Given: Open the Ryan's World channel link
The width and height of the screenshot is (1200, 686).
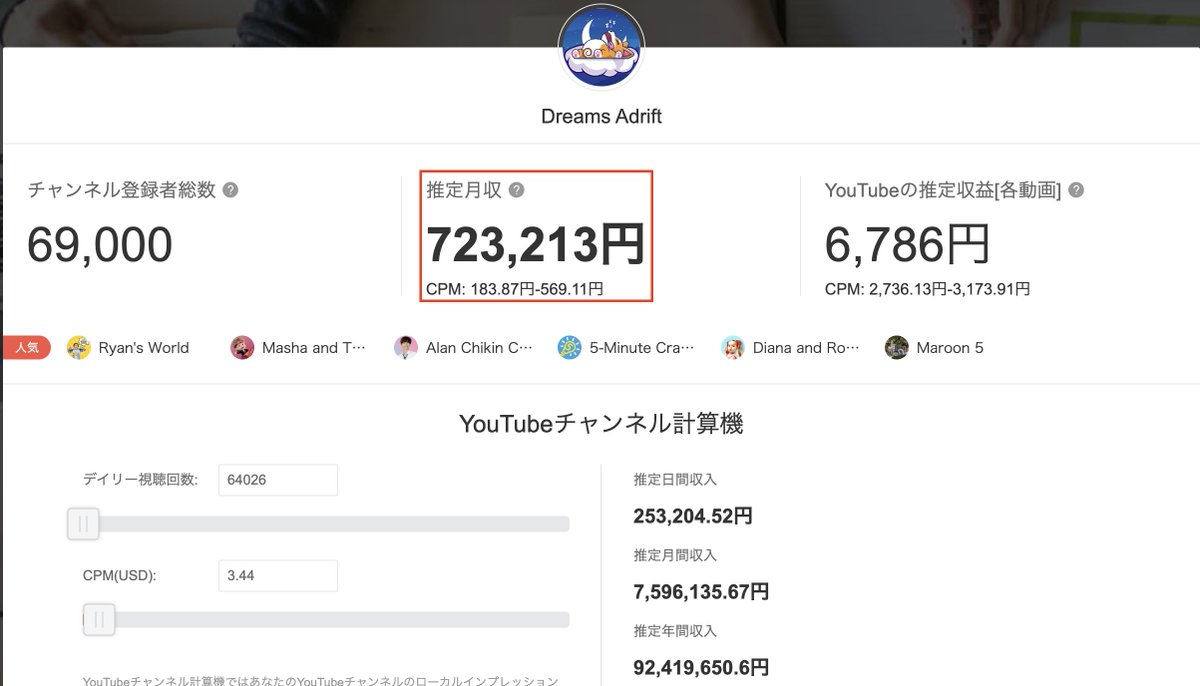Looking at the screenshot, I should (x=143, y=348).
